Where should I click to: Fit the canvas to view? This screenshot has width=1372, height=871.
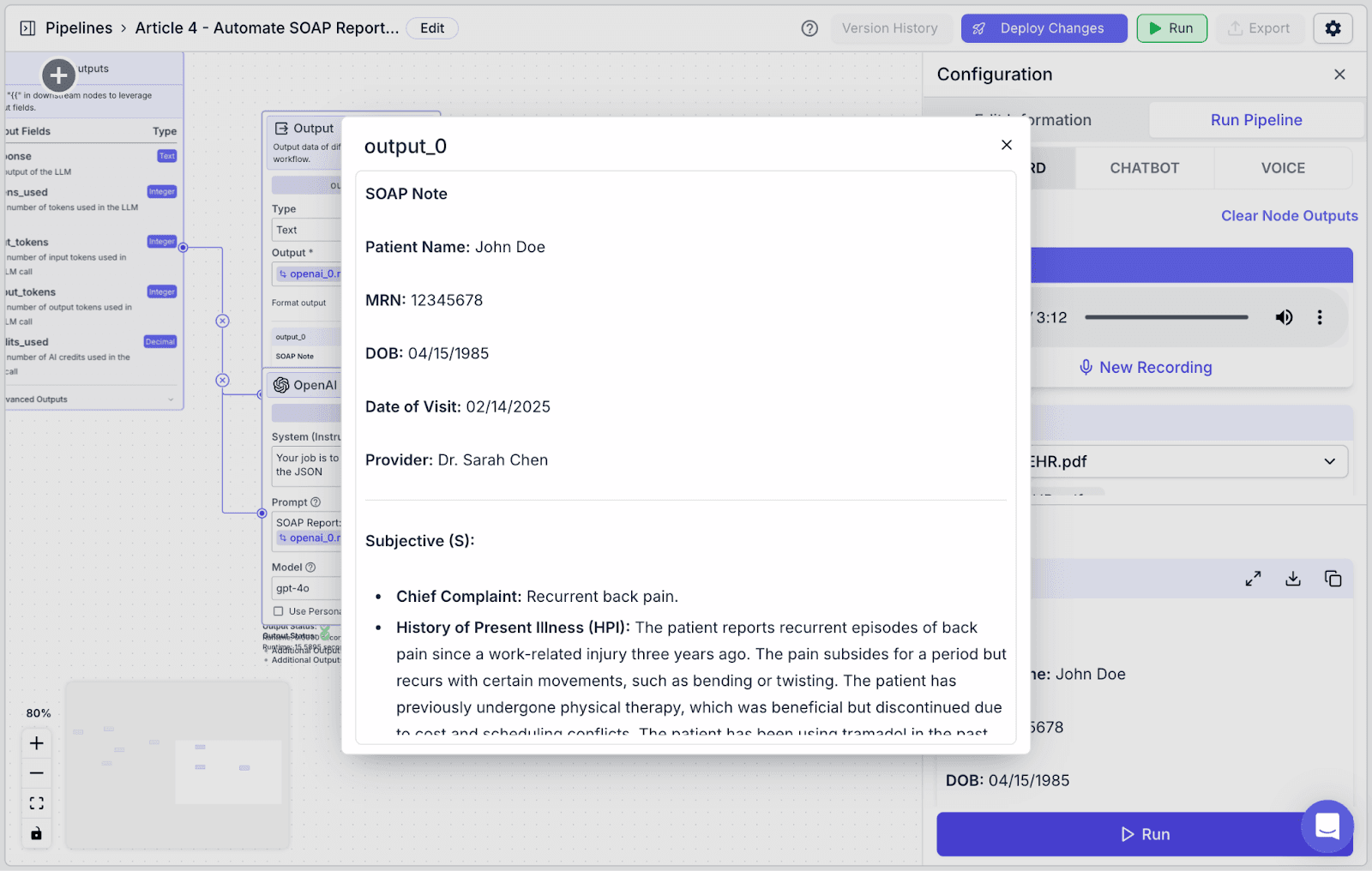[x=36, y=803]
